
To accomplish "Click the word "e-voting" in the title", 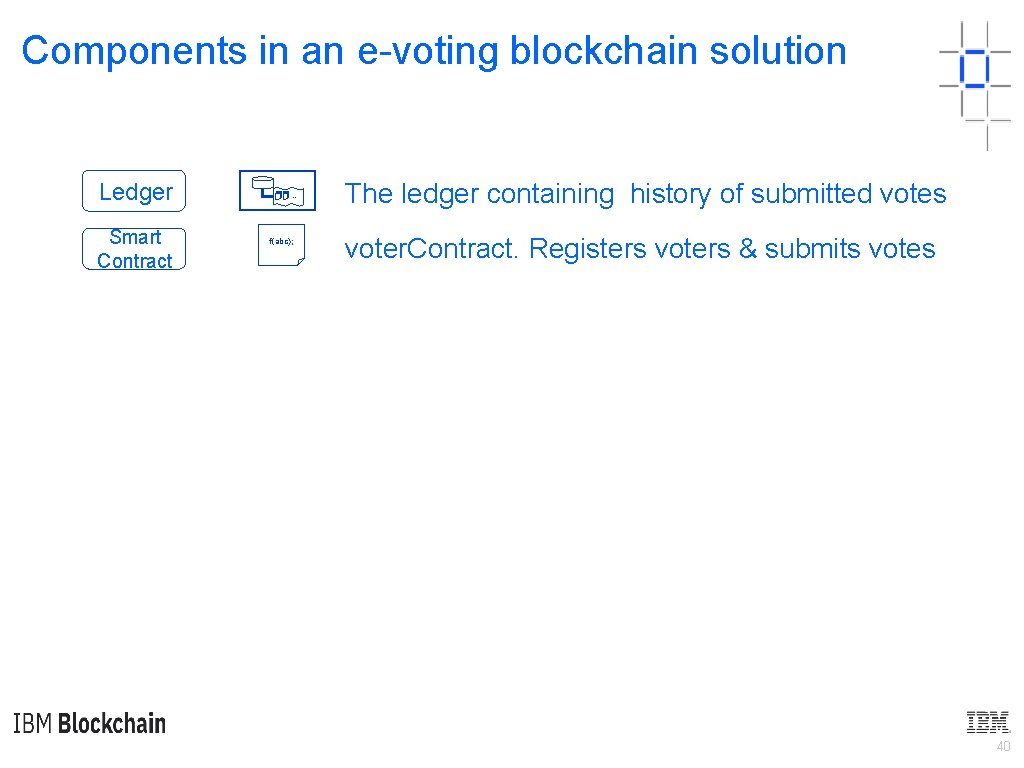I will point(428,51).
